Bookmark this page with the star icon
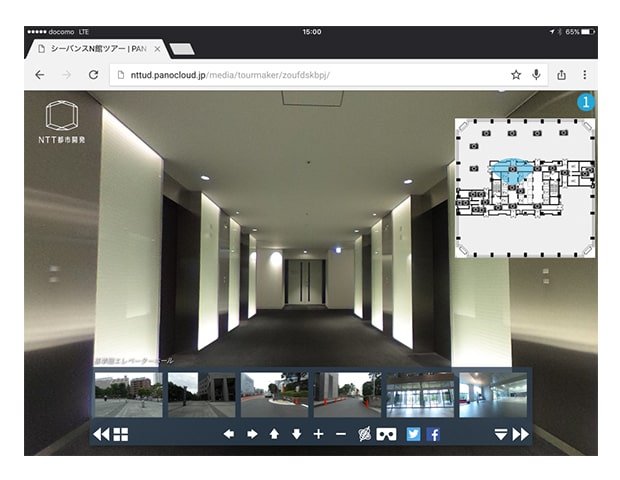The image size is (620, 480). 516,75
